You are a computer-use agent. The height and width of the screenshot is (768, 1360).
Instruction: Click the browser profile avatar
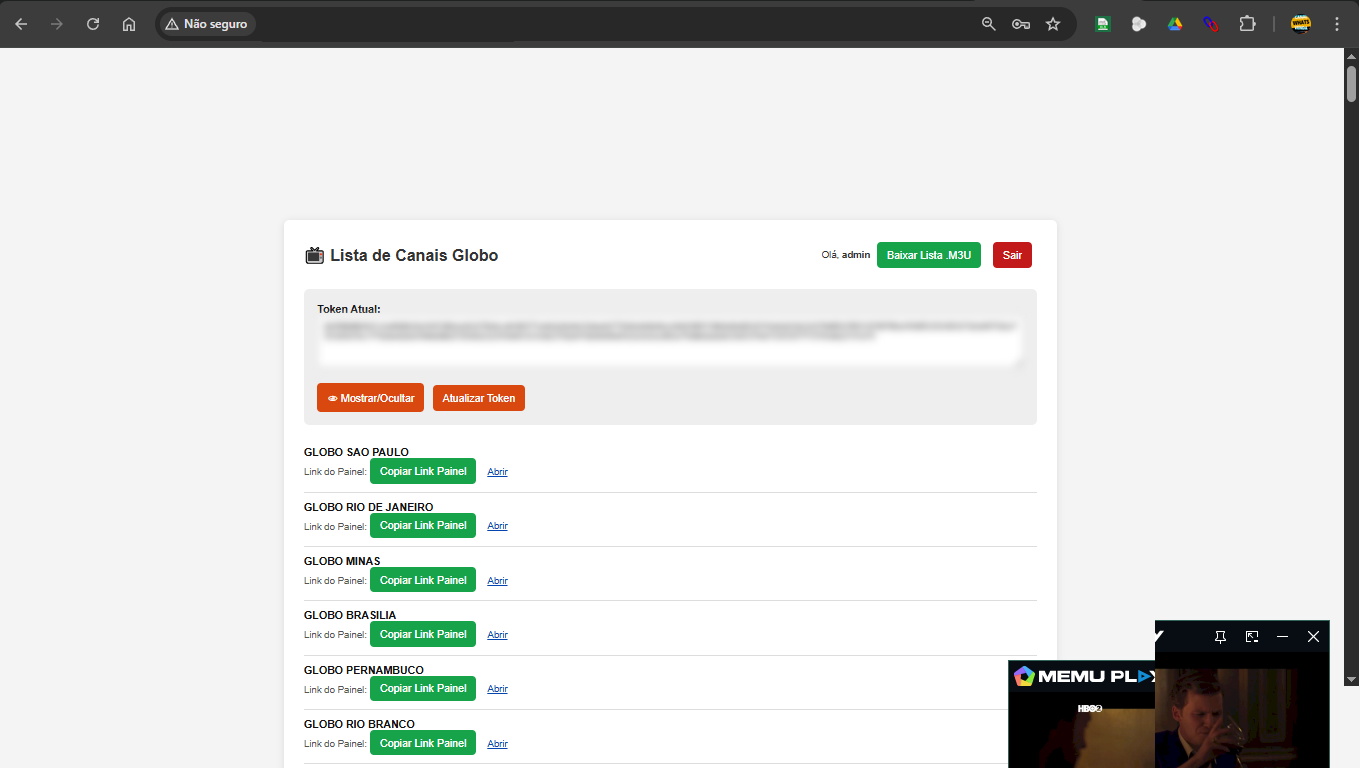(1301, 23)
